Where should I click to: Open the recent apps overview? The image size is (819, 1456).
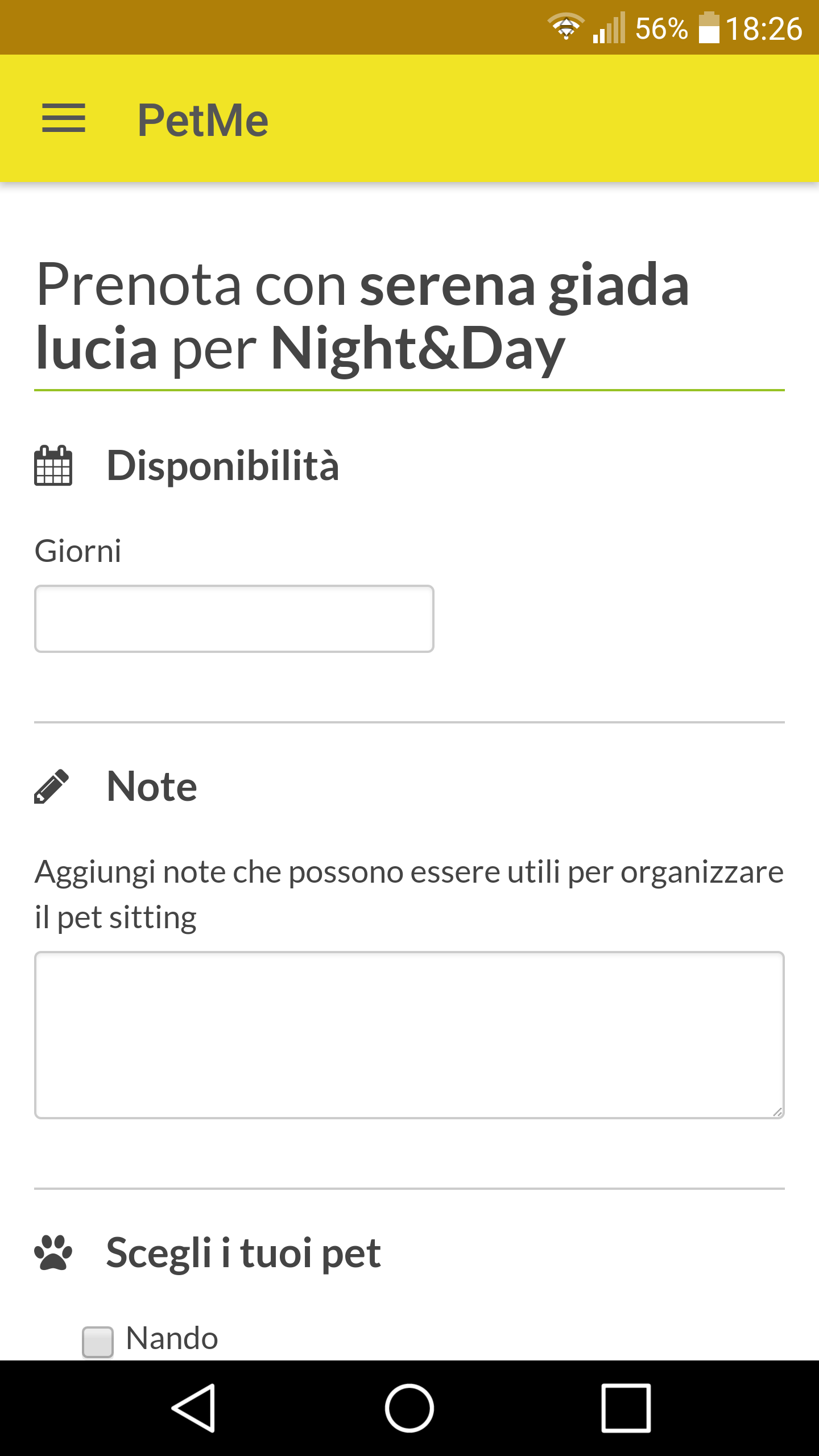pyautogui.click(x=626, y=1408)
